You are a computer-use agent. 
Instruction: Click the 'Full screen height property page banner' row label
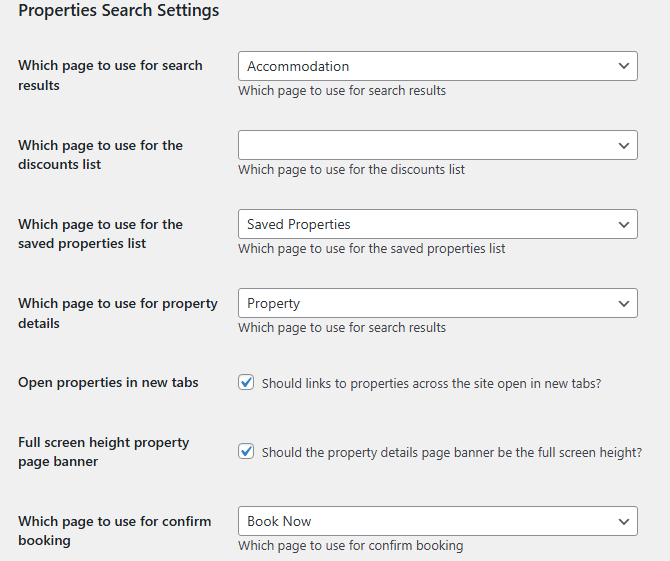pyautogui.click(x=103, y=452)
